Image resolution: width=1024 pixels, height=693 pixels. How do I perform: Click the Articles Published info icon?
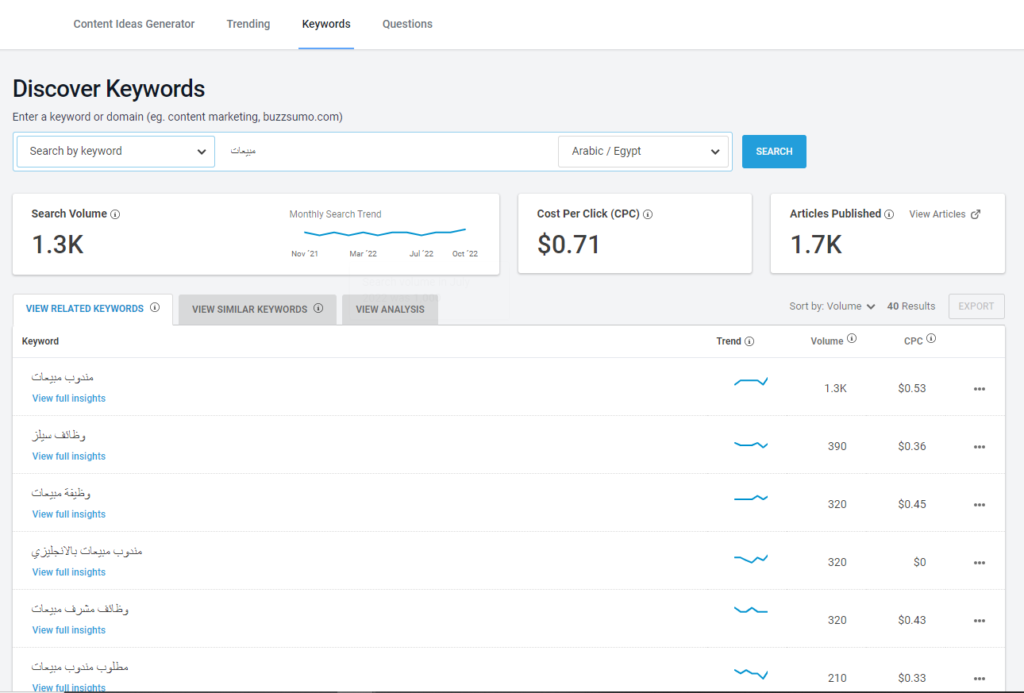[x=889, y=214]
